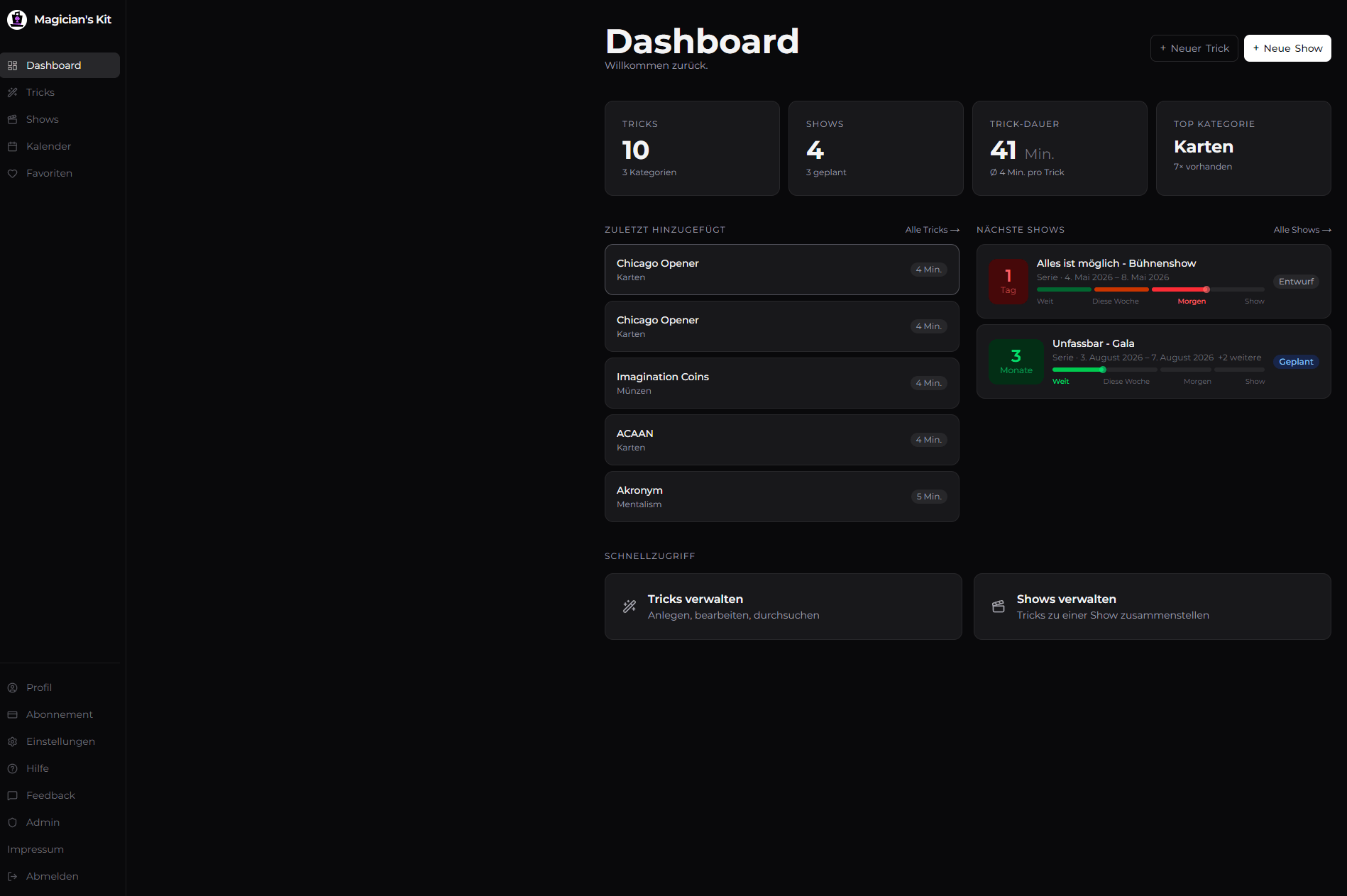Click the Einstellungen gear icon
This screenshot has width=1347, height=896.
[12, 741]
